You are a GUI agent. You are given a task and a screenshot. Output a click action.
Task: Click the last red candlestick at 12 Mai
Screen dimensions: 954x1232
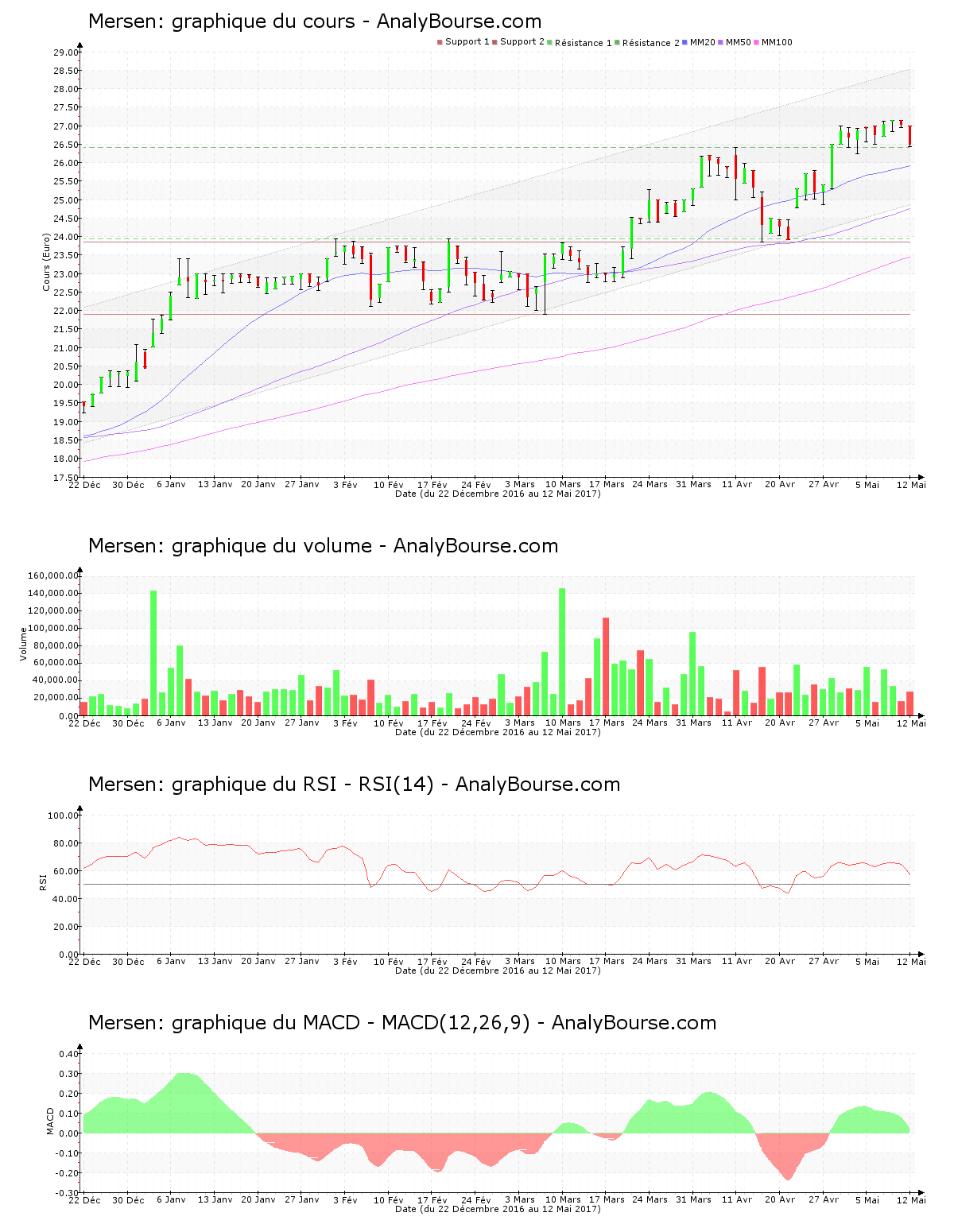[910, 136]
